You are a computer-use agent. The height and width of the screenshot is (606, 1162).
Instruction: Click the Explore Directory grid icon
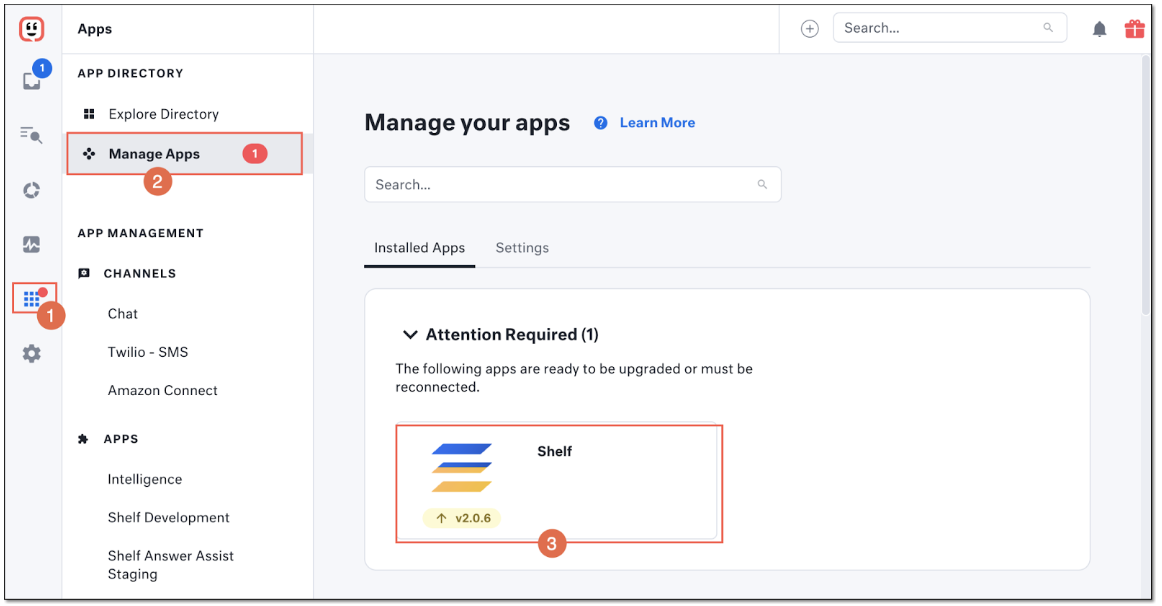[89, 114]
